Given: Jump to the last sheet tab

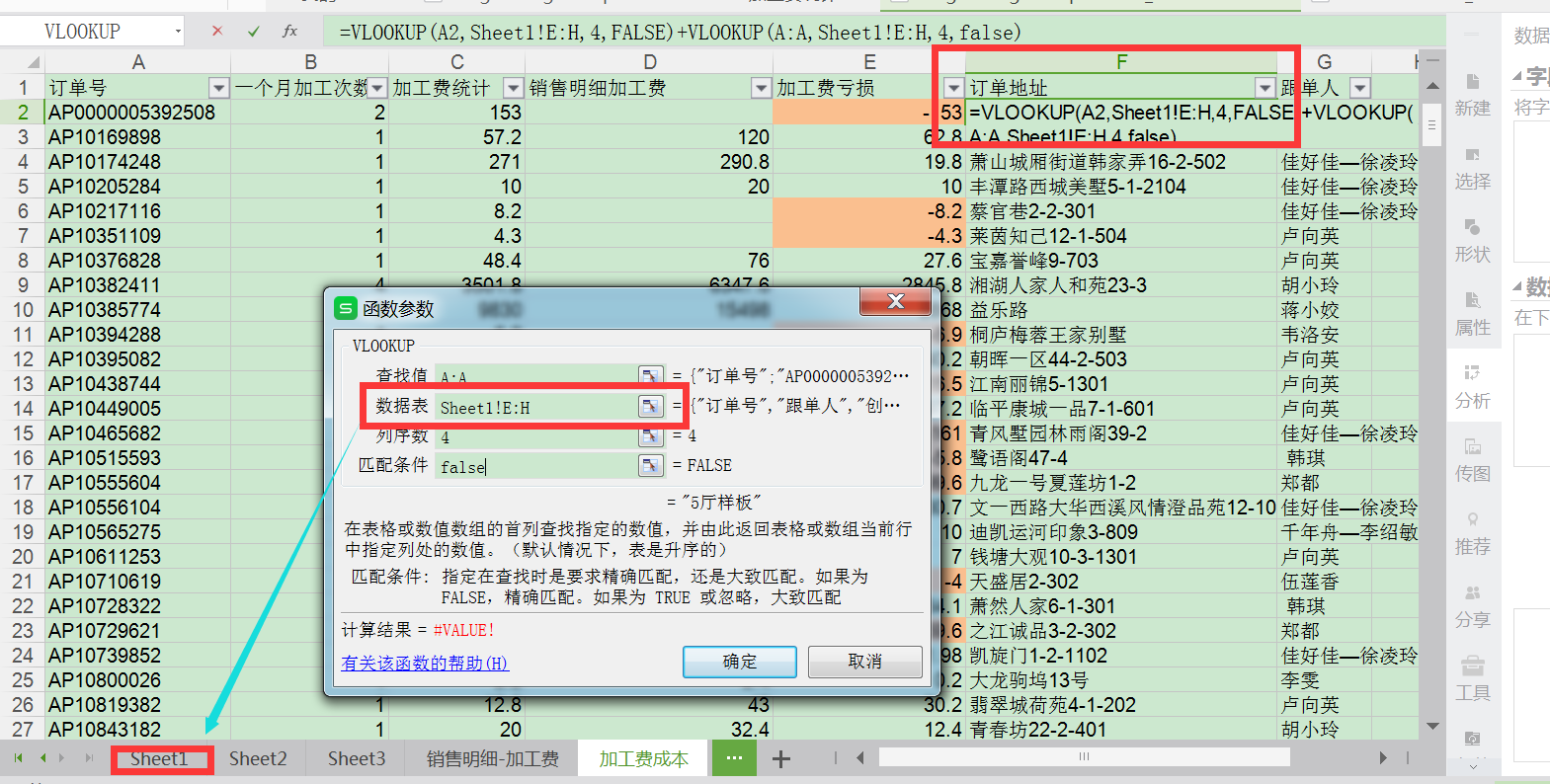Looking at the screenshot, I should (89, 758).
